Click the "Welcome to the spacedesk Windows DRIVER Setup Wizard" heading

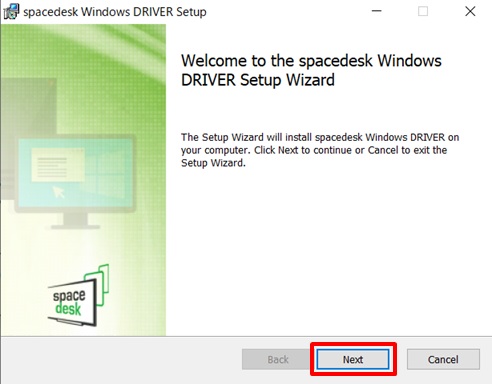point(311,70)
